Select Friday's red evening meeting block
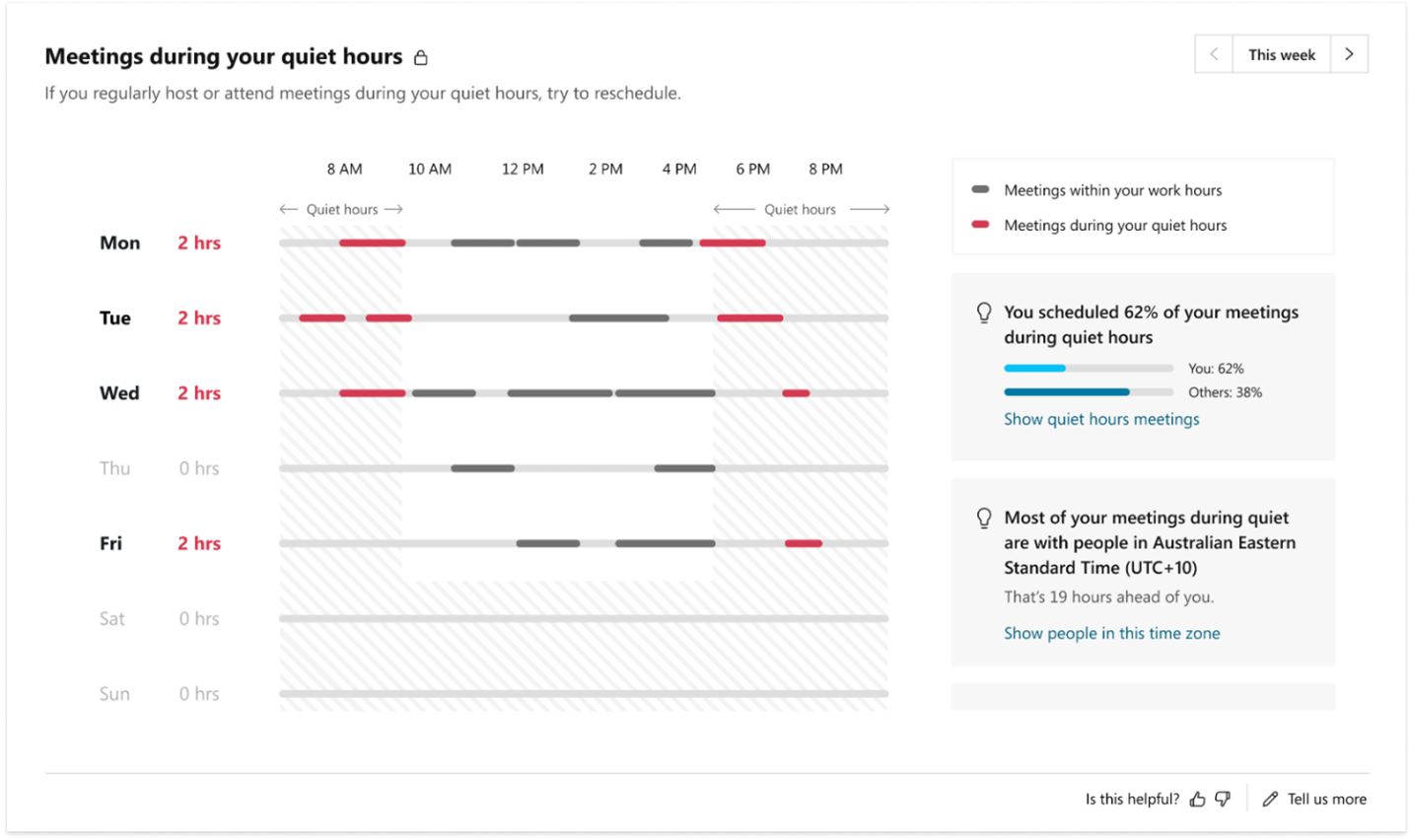Image resolution: width=1410 pixels, height=840 pixels. point(804,542)
